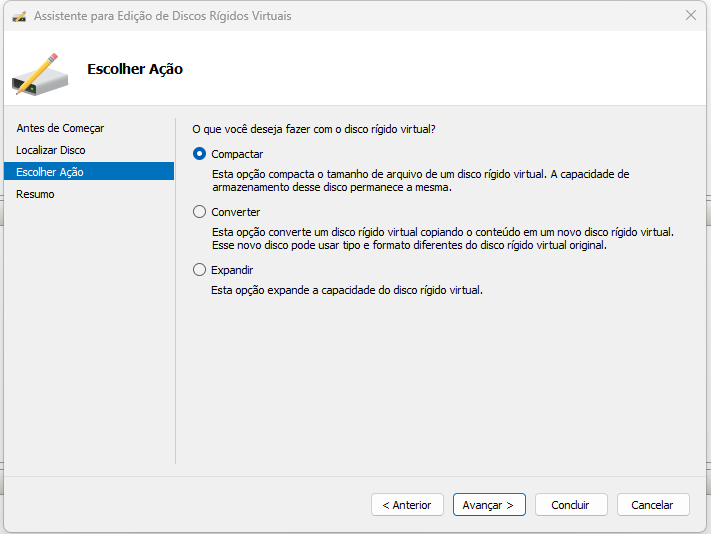Click the Converter option description text
The image size is (711, 534).
pyautogui.click(x=440, y=239)
